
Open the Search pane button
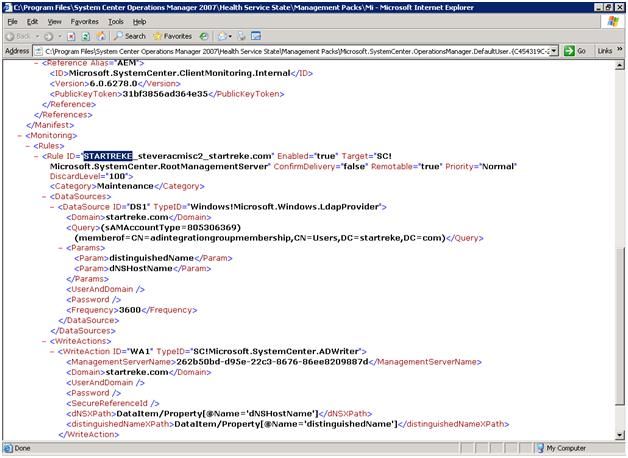129,36
